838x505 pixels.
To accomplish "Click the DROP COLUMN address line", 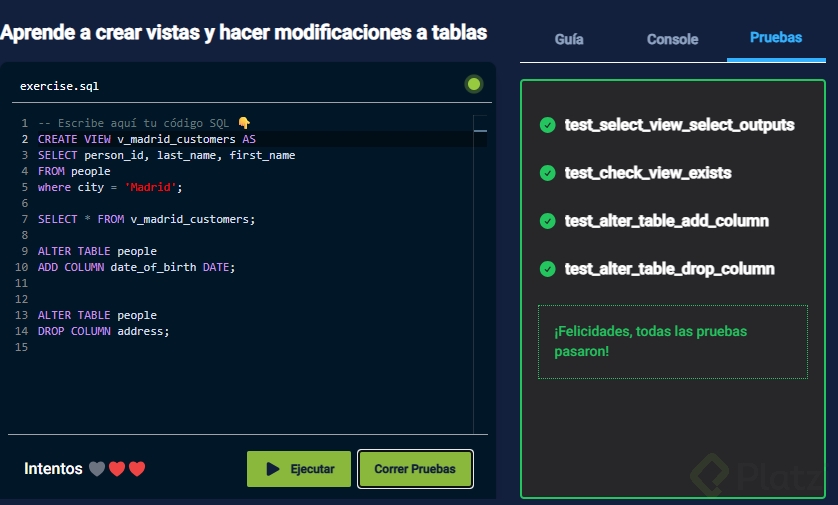I will pyautogui.click(x=104, y=331).
